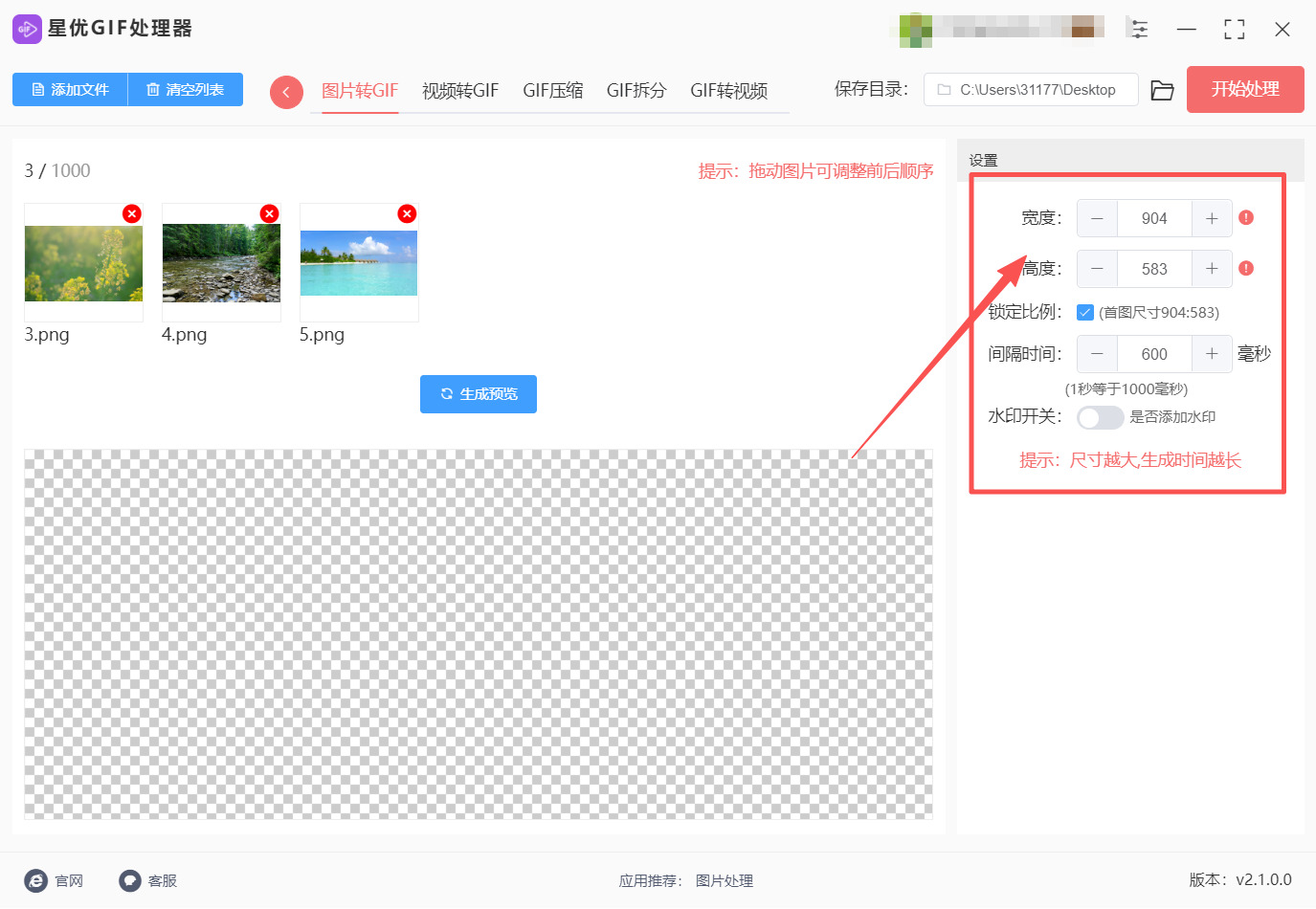Click the 3 / 1000 file counter
The height and width of the screenshot is (909, 1316).
click(x=57, y=171)
